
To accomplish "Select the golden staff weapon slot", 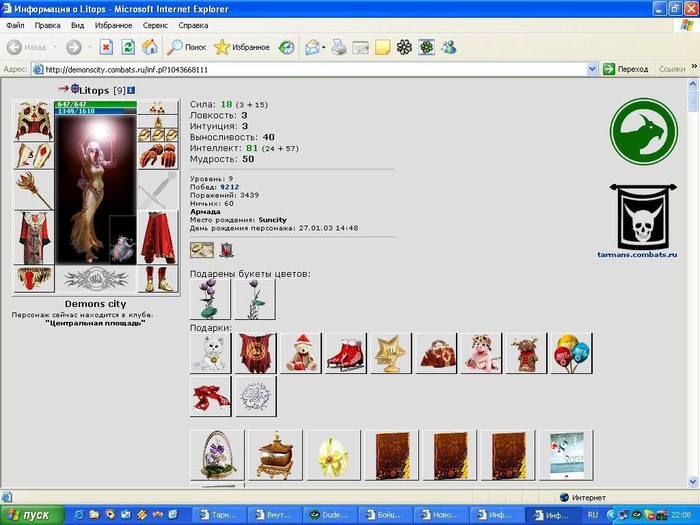I will point(33,189).
